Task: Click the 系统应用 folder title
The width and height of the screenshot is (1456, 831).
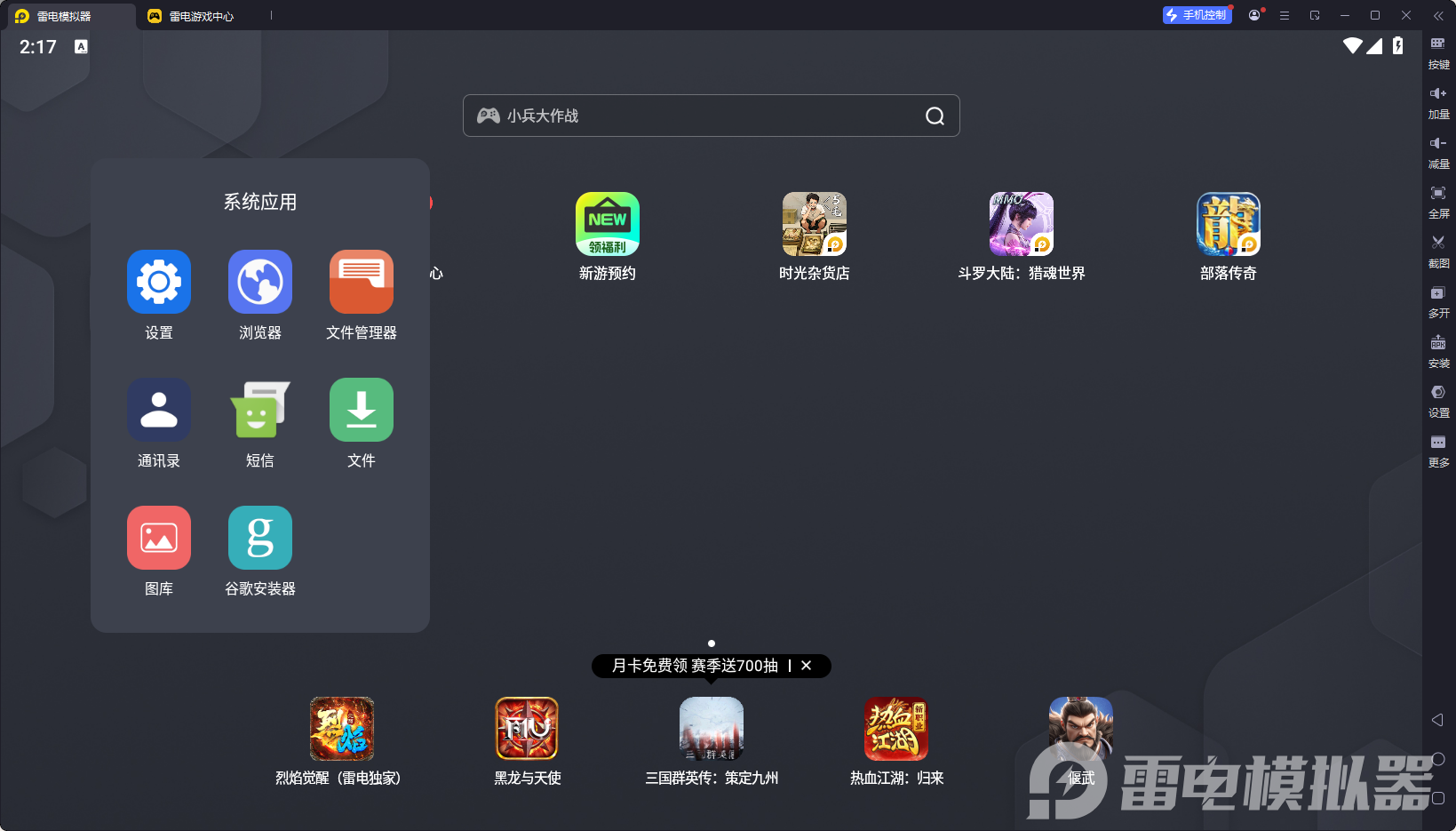Action: [x=260, y=202]
